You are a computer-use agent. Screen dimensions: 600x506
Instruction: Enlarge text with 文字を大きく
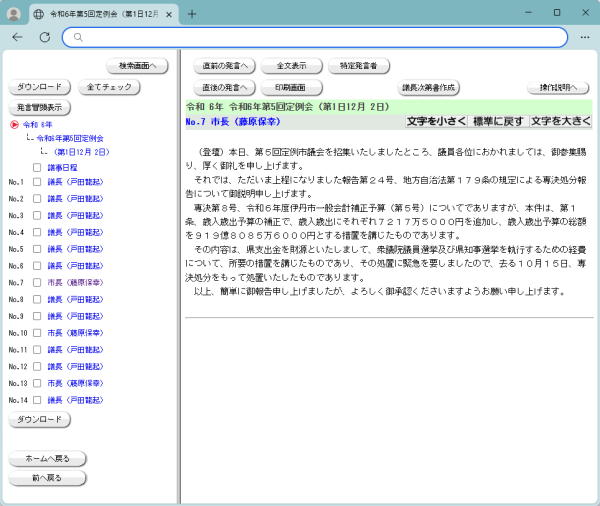pyautogui.click(x=561, y=121)
